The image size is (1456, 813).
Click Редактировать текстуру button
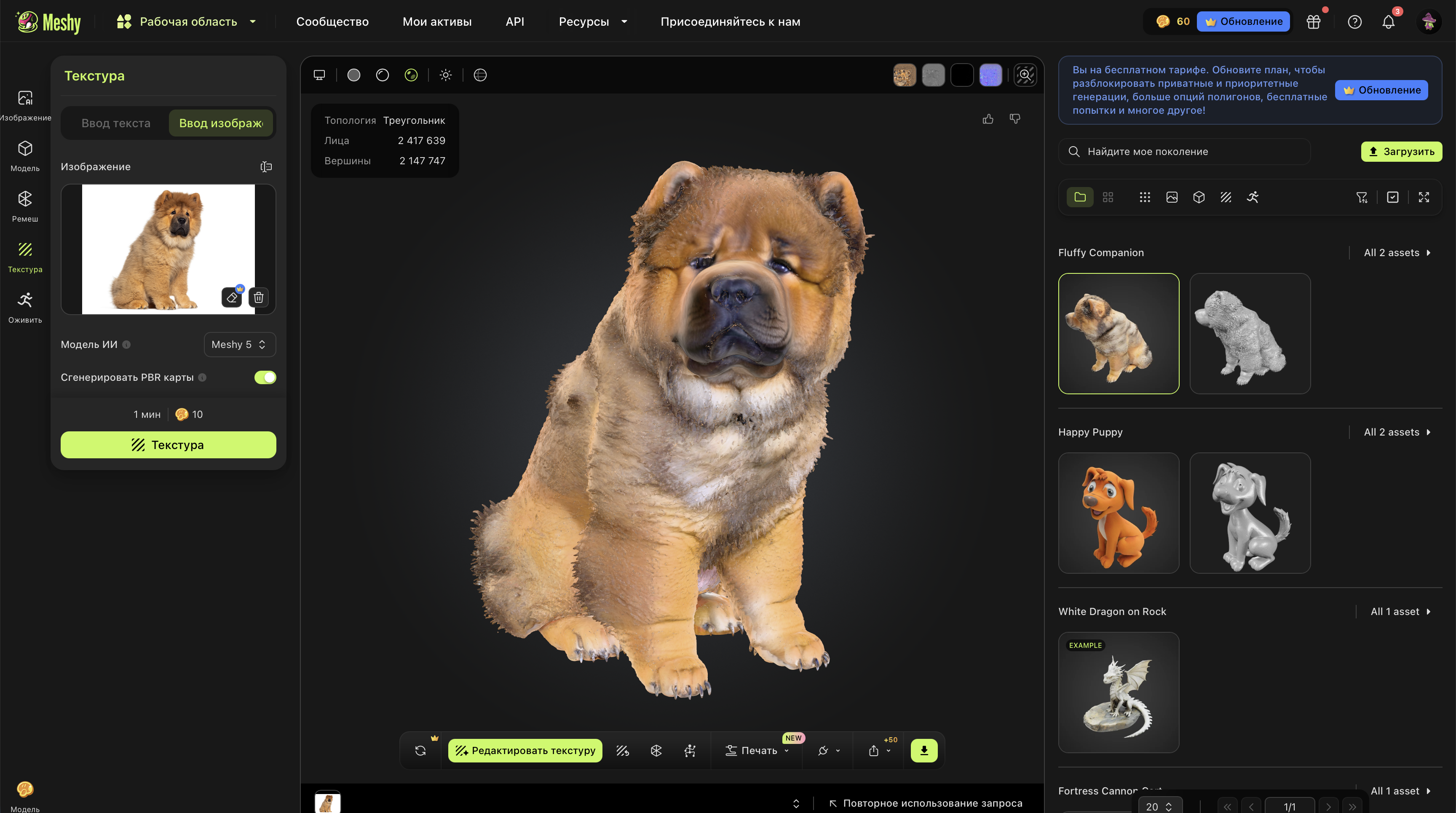tap(525, 750)
